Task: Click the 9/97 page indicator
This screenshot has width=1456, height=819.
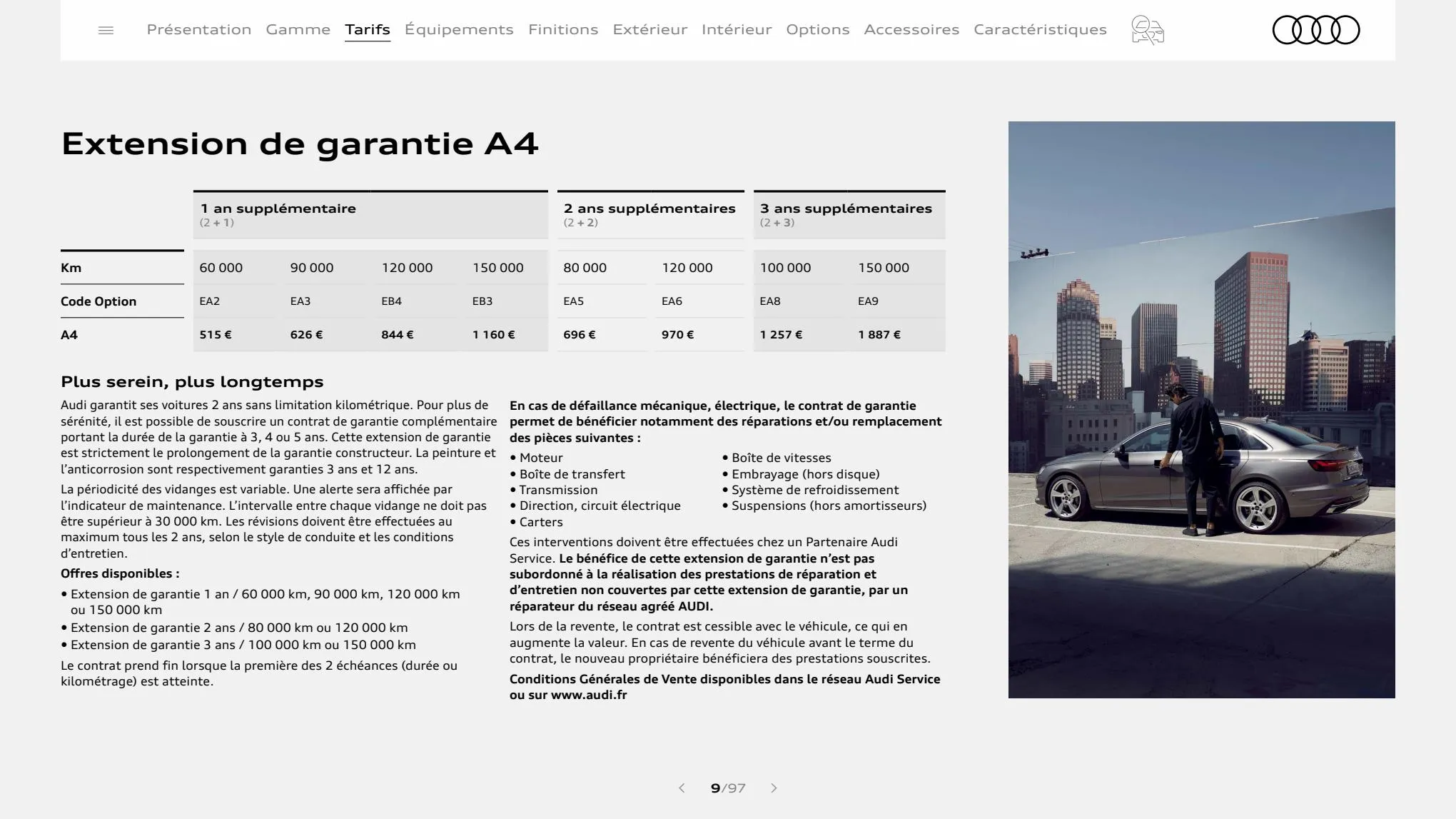Action: (x=728, y=788)
